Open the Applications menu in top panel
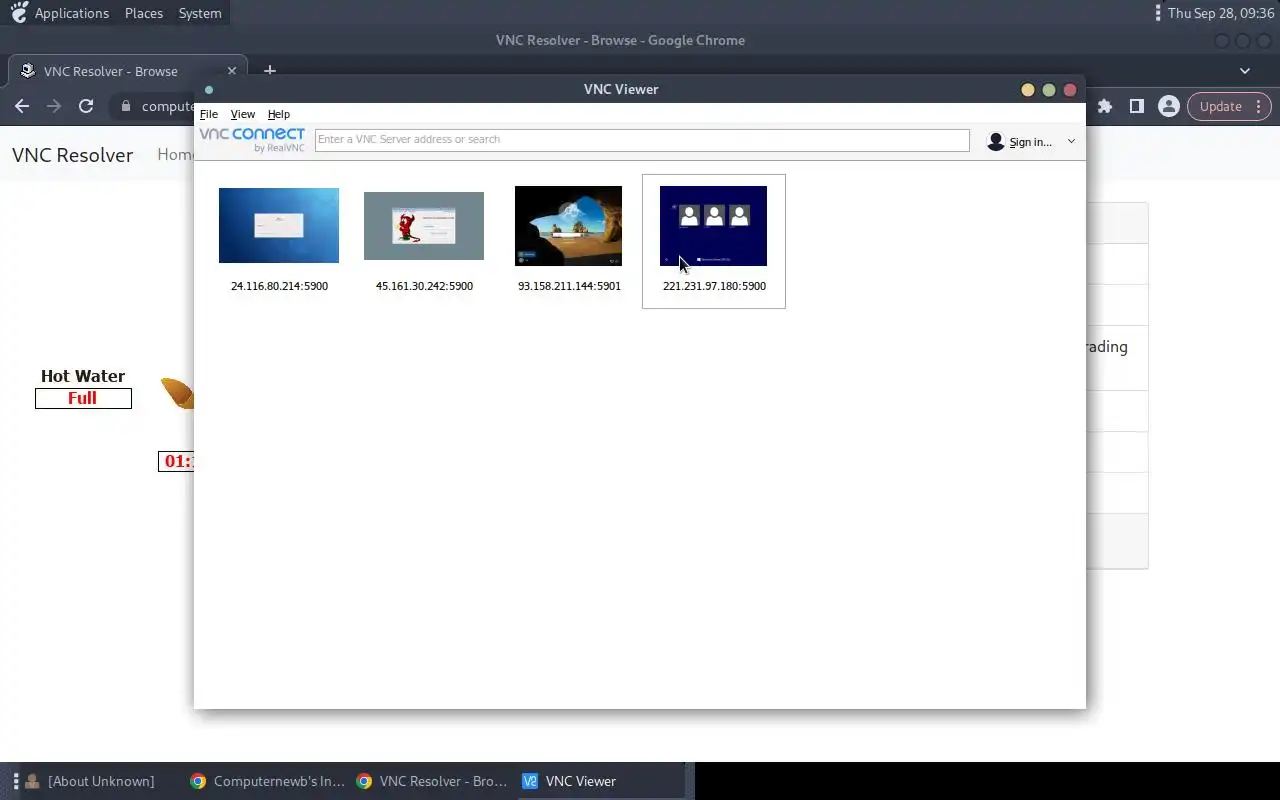1280x800 pixels. pyautogui.click(x=72, y=13)
